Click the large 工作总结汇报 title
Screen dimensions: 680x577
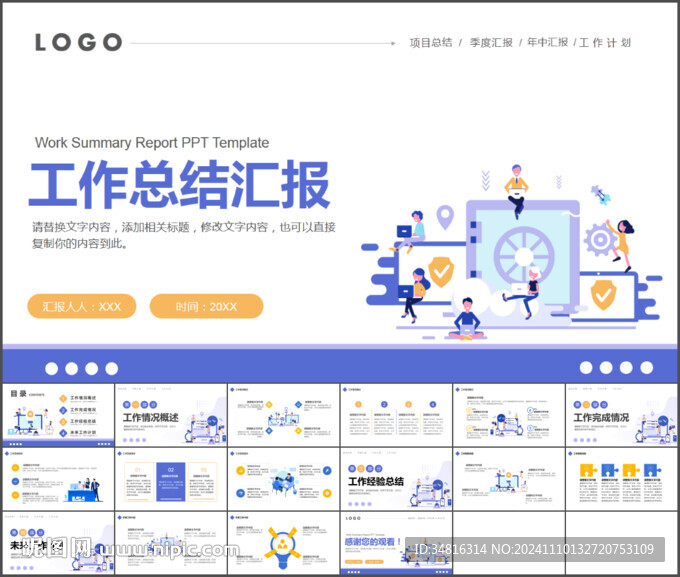tap(180, 184)
